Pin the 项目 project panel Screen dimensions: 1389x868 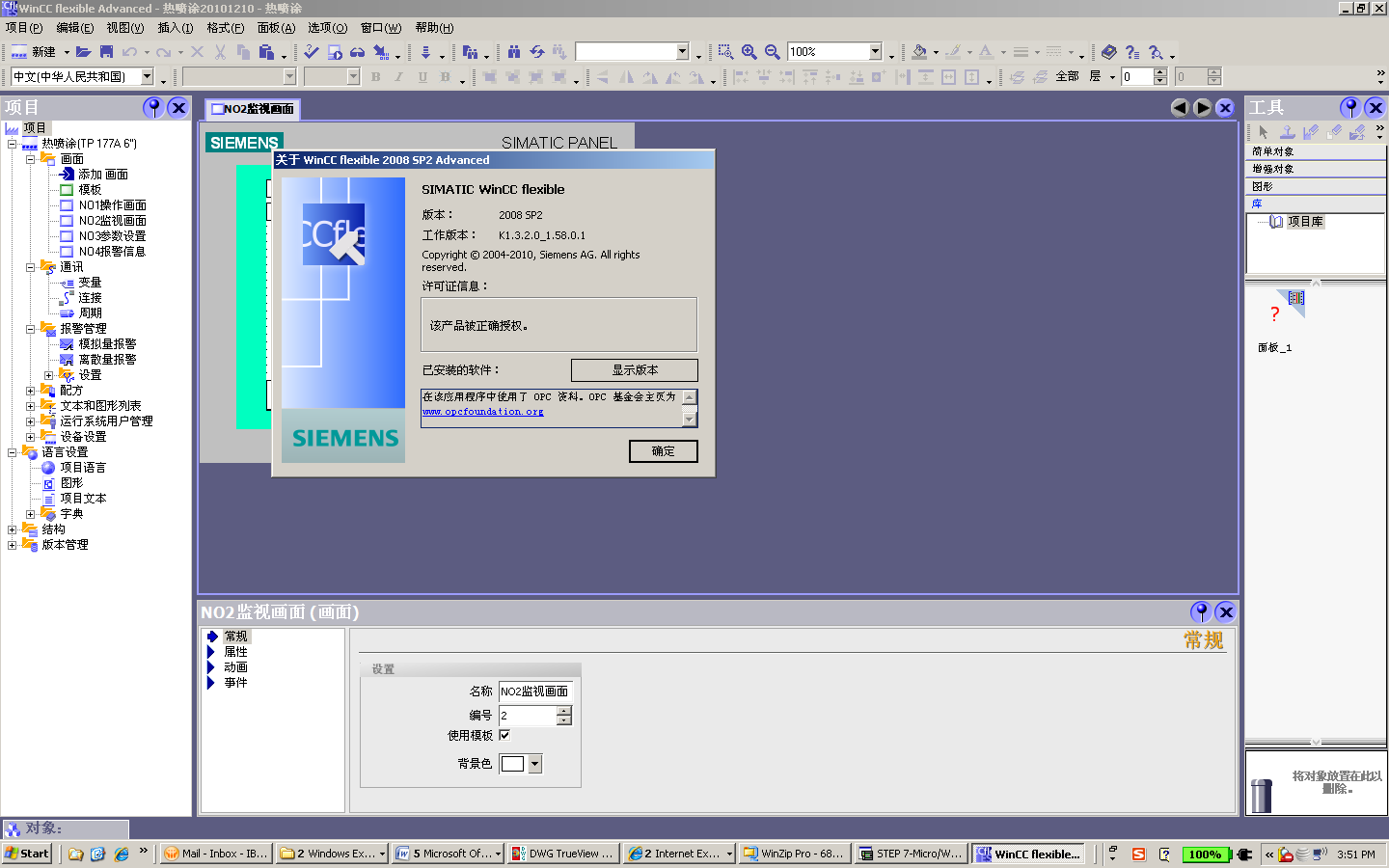click(153, 108)
